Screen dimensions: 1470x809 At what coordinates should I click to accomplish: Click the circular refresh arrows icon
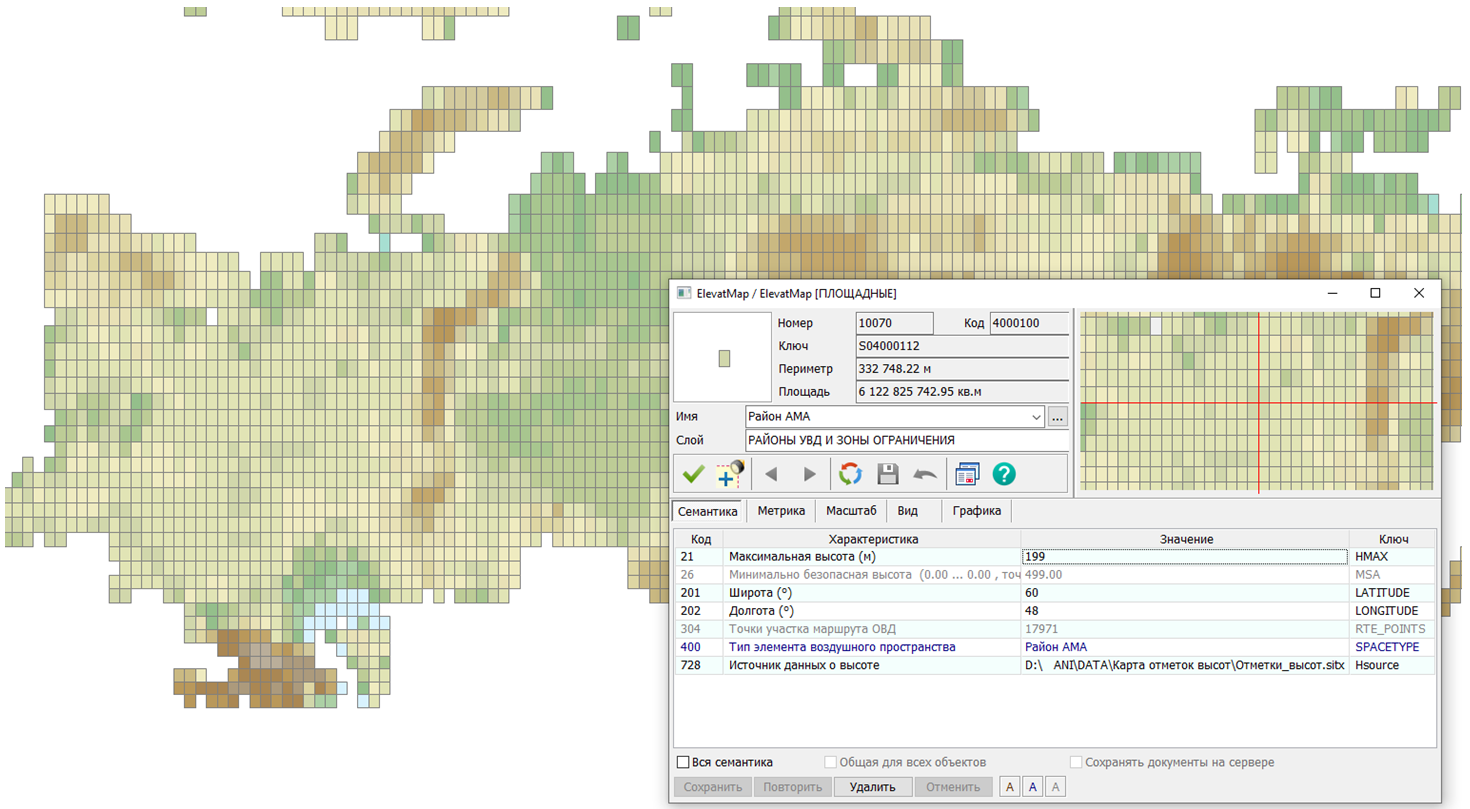pos(850,474)
